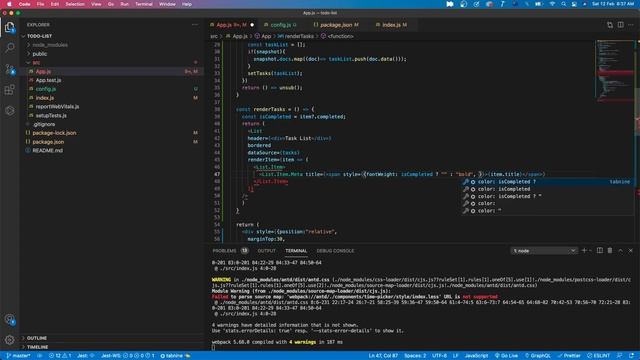This screenshot has width=640, height=360.
Task: Select 'color: isCompleted' autocomplete suggestion
Action: point(547,189)
